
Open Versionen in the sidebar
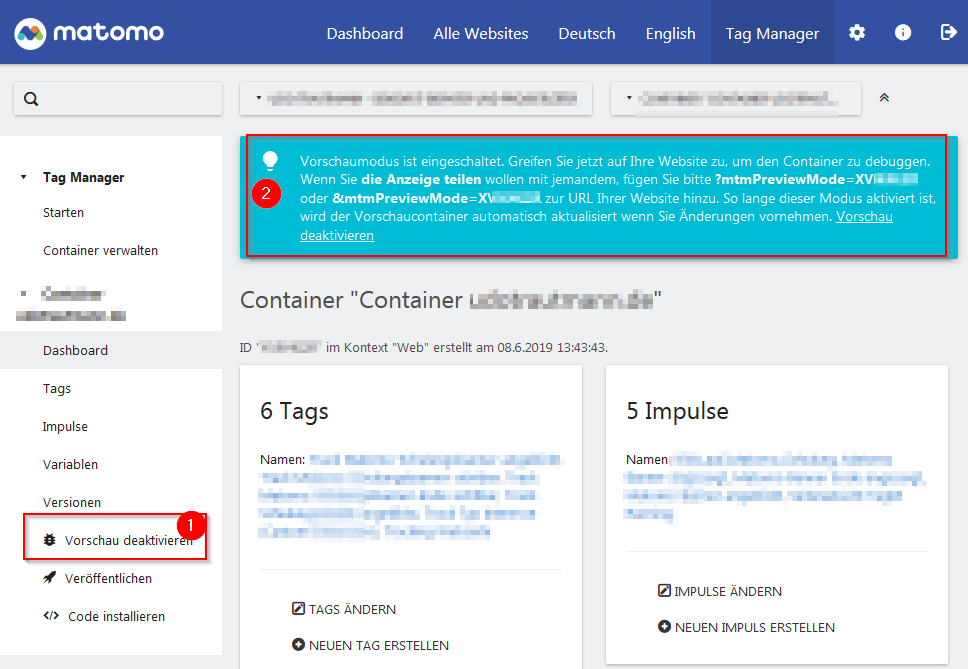coord(72,502)
